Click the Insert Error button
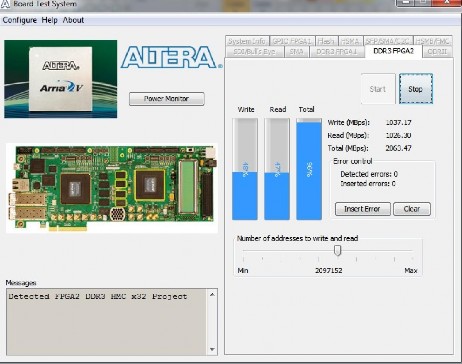The height and width of the screenshot is (364, 462). point(362,209)
